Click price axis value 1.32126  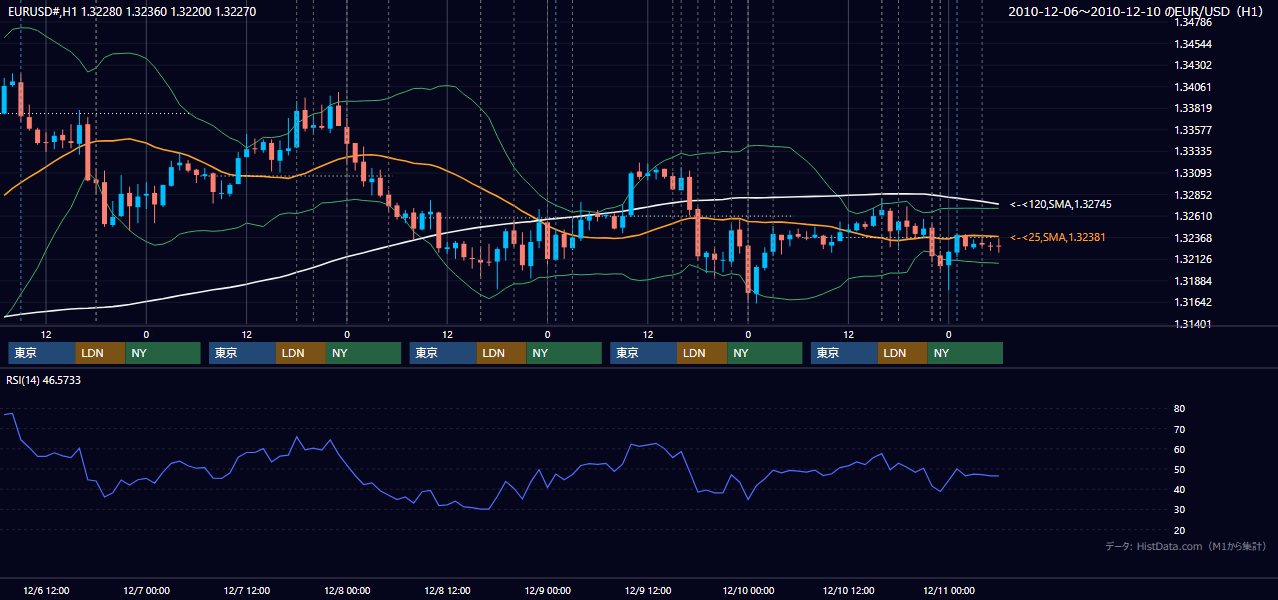(x=1193, y=259)
